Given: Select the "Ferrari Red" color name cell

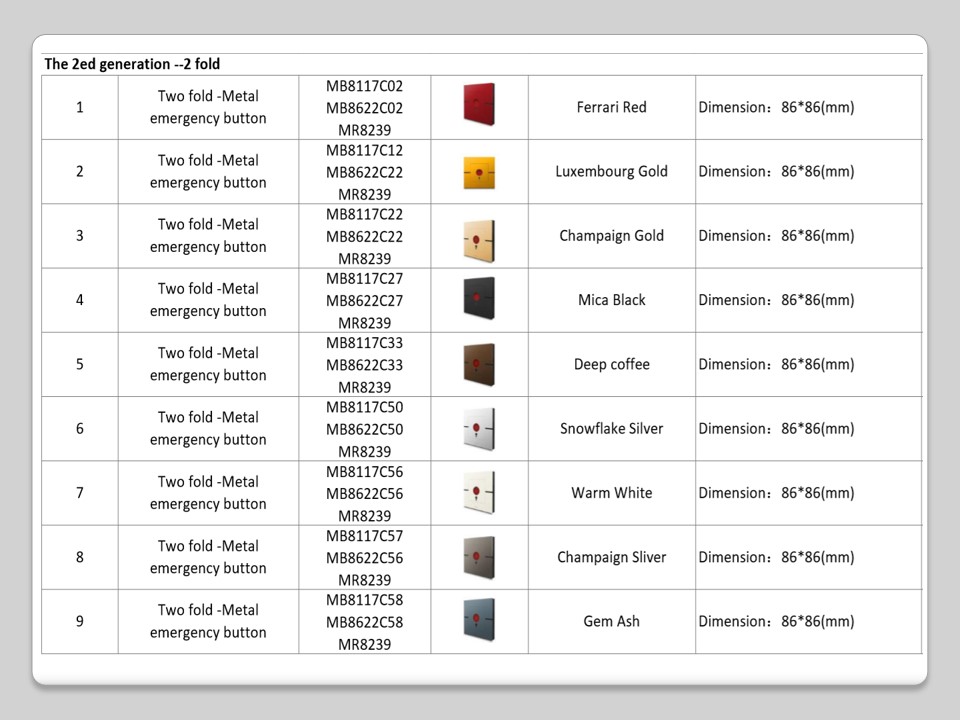Looking at the screenshot, I should tap(611, 107).
